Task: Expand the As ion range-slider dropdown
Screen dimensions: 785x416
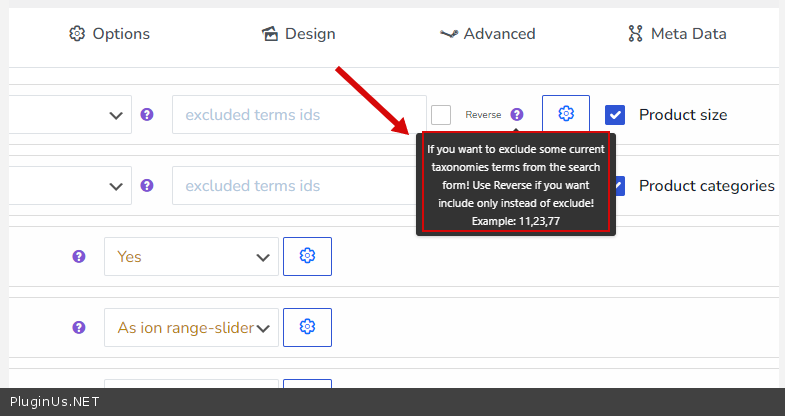Action: [x=191, y=327]
